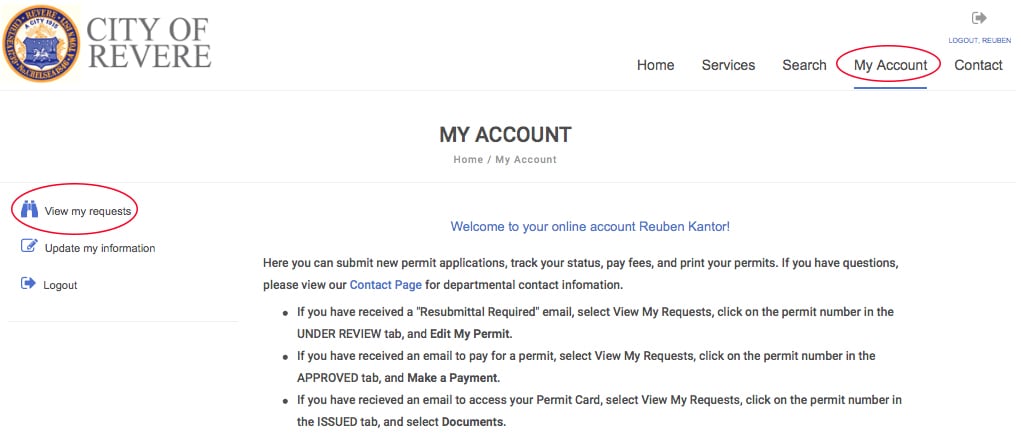Click the Logout text in the sidebar
1021x441 pixels.
point(61,285)
